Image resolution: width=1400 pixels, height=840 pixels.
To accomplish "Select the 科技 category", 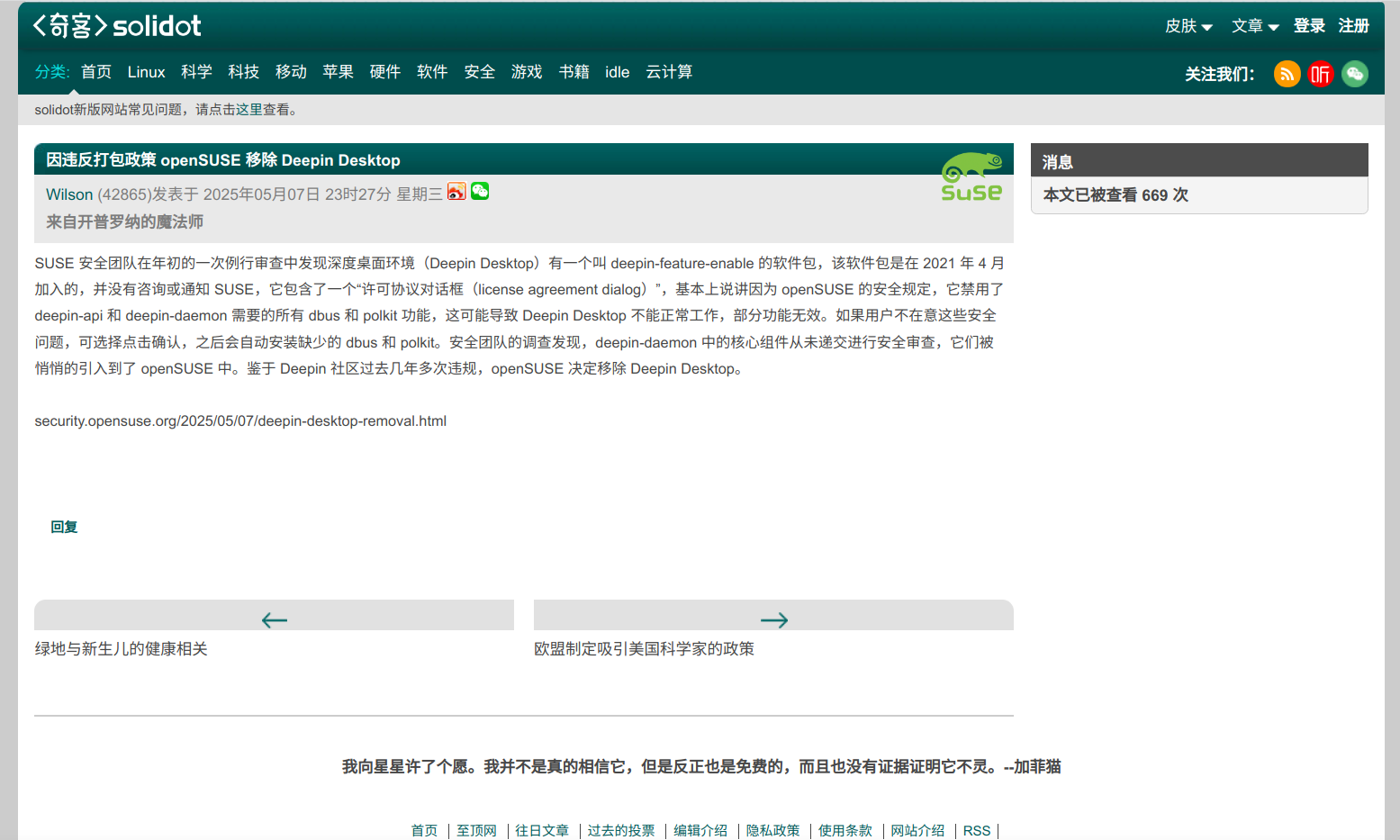I will point(244,72).
